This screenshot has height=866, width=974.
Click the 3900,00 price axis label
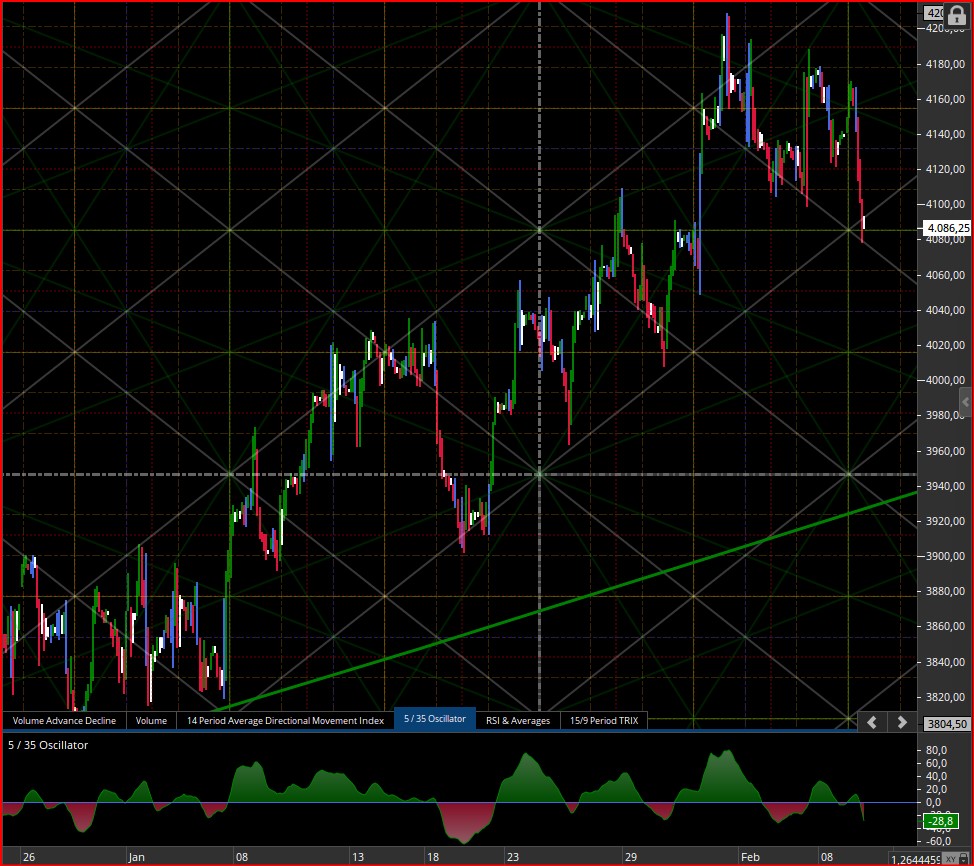pyautogui.click(x=945, y=556)
